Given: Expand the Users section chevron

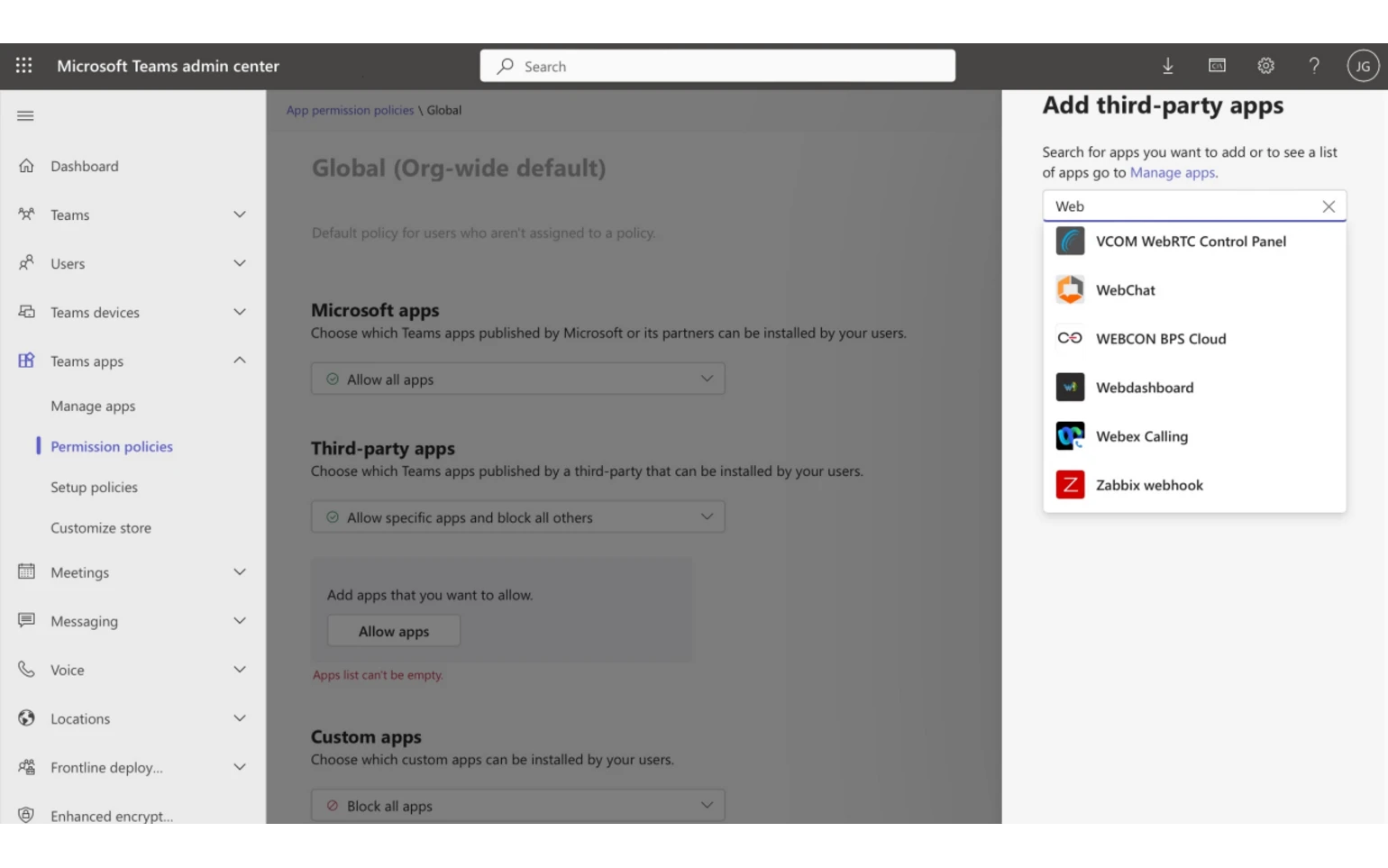Looking at the screenshot, I should click(x=240, y=262).
